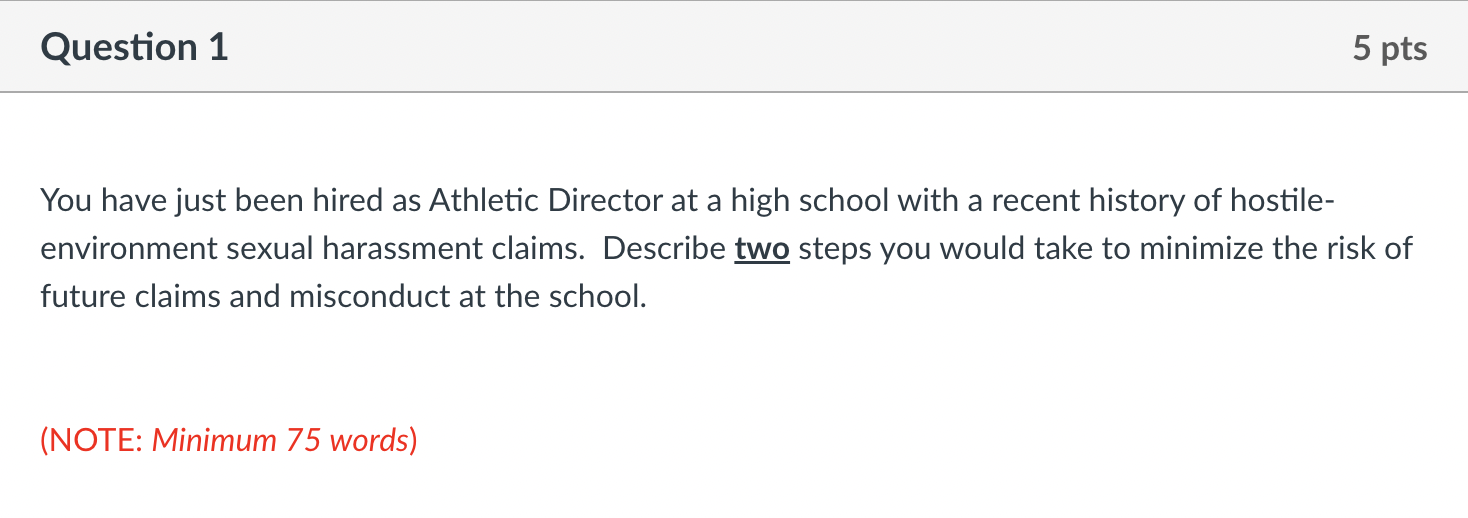The width and height of the screenshot is (1468, 518).
Task: Click the underlined word "two"
Action: [x=762, y=248]
